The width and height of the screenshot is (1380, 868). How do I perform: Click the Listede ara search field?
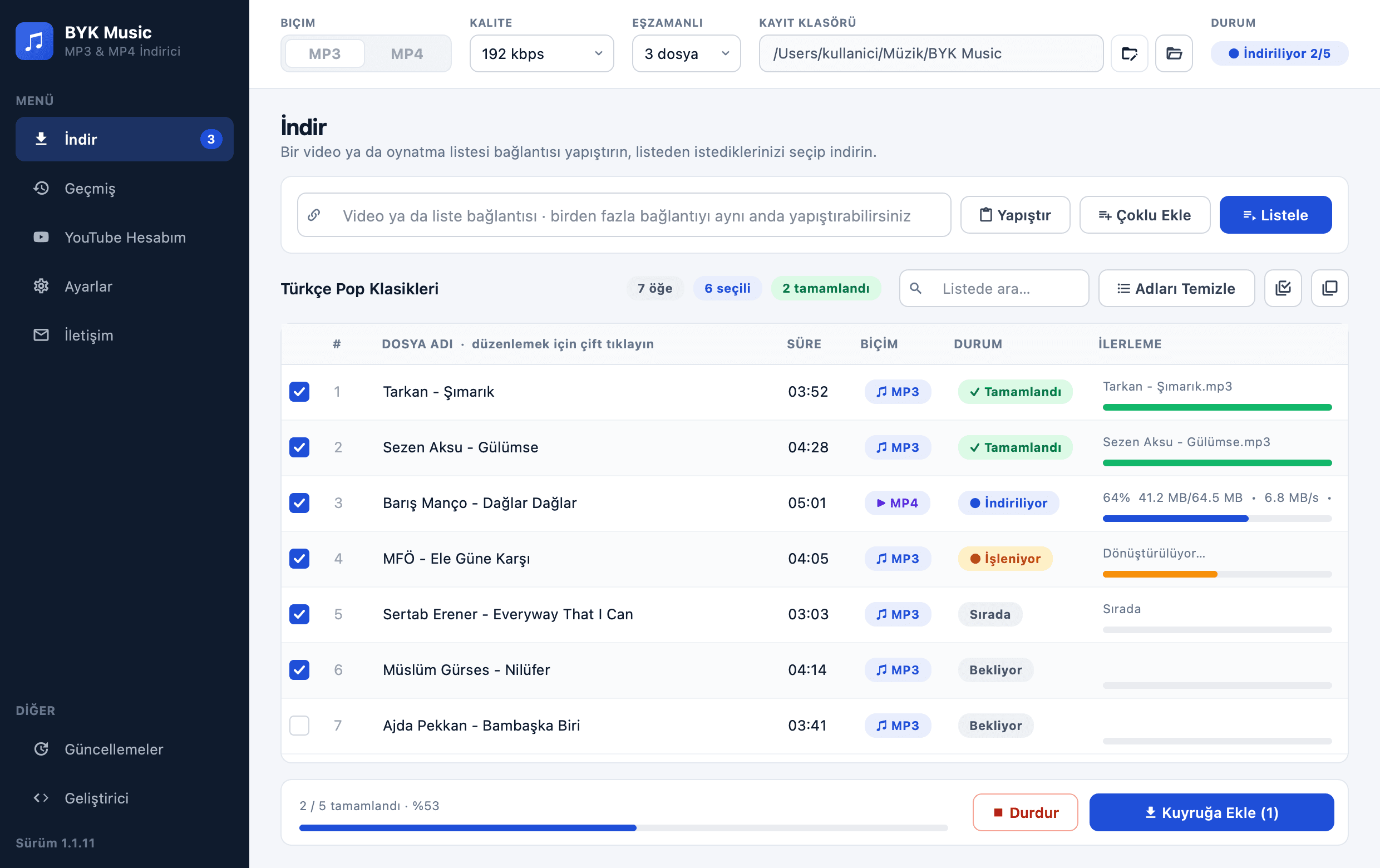[994, 288]
